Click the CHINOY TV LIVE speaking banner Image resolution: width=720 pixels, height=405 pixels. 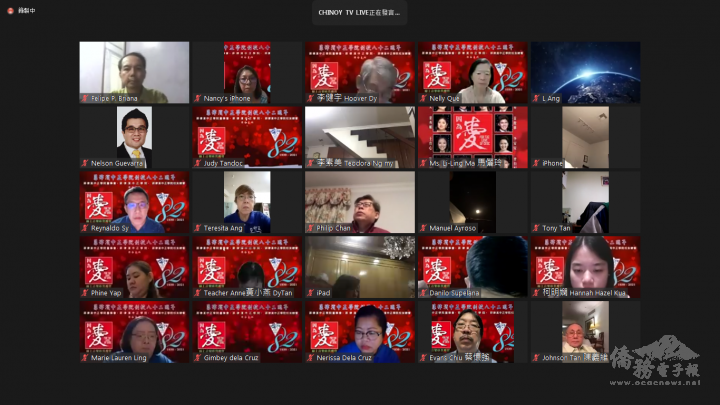(359, 13)
